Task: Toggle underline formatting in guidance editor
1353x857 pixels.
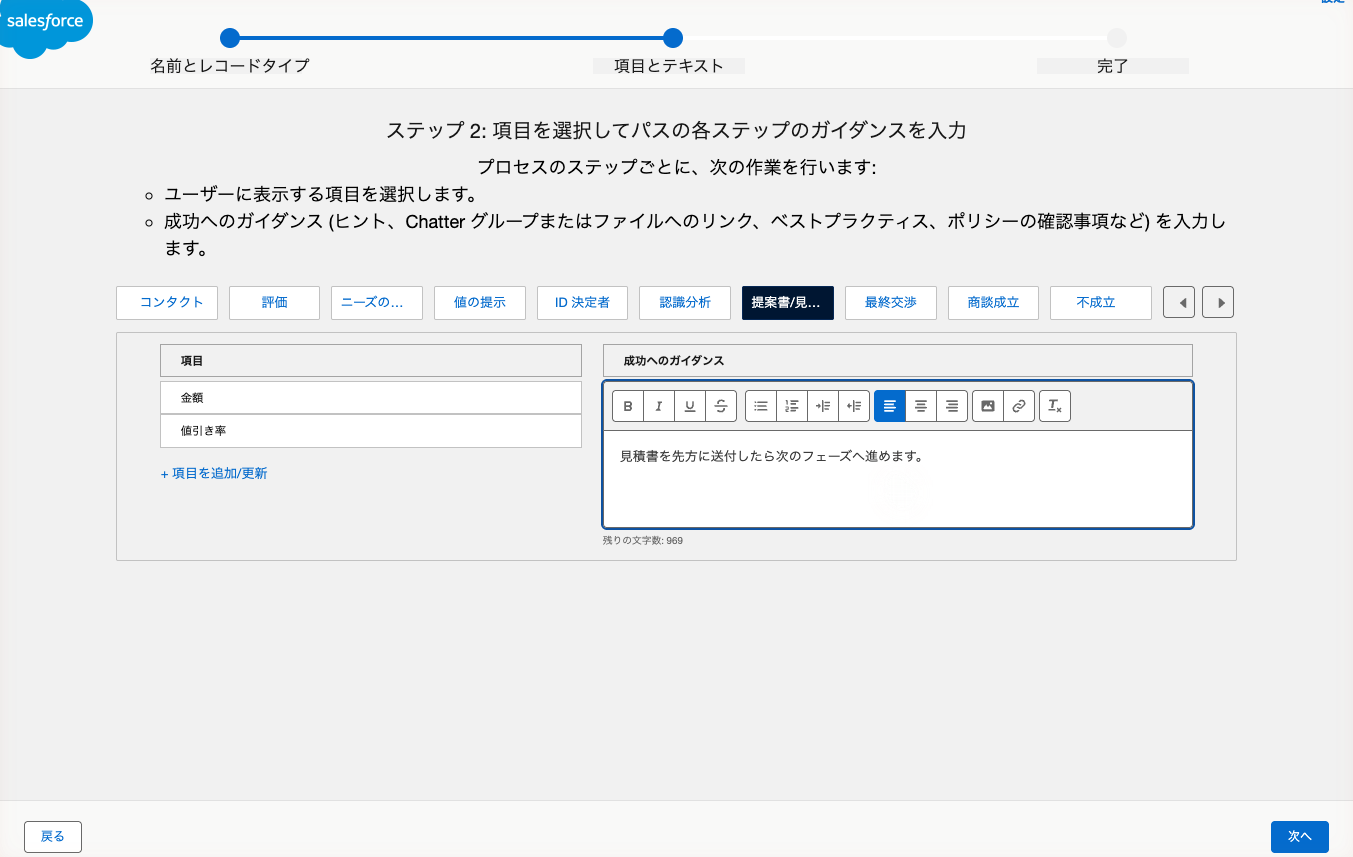Action: click(x=690, y=406)
